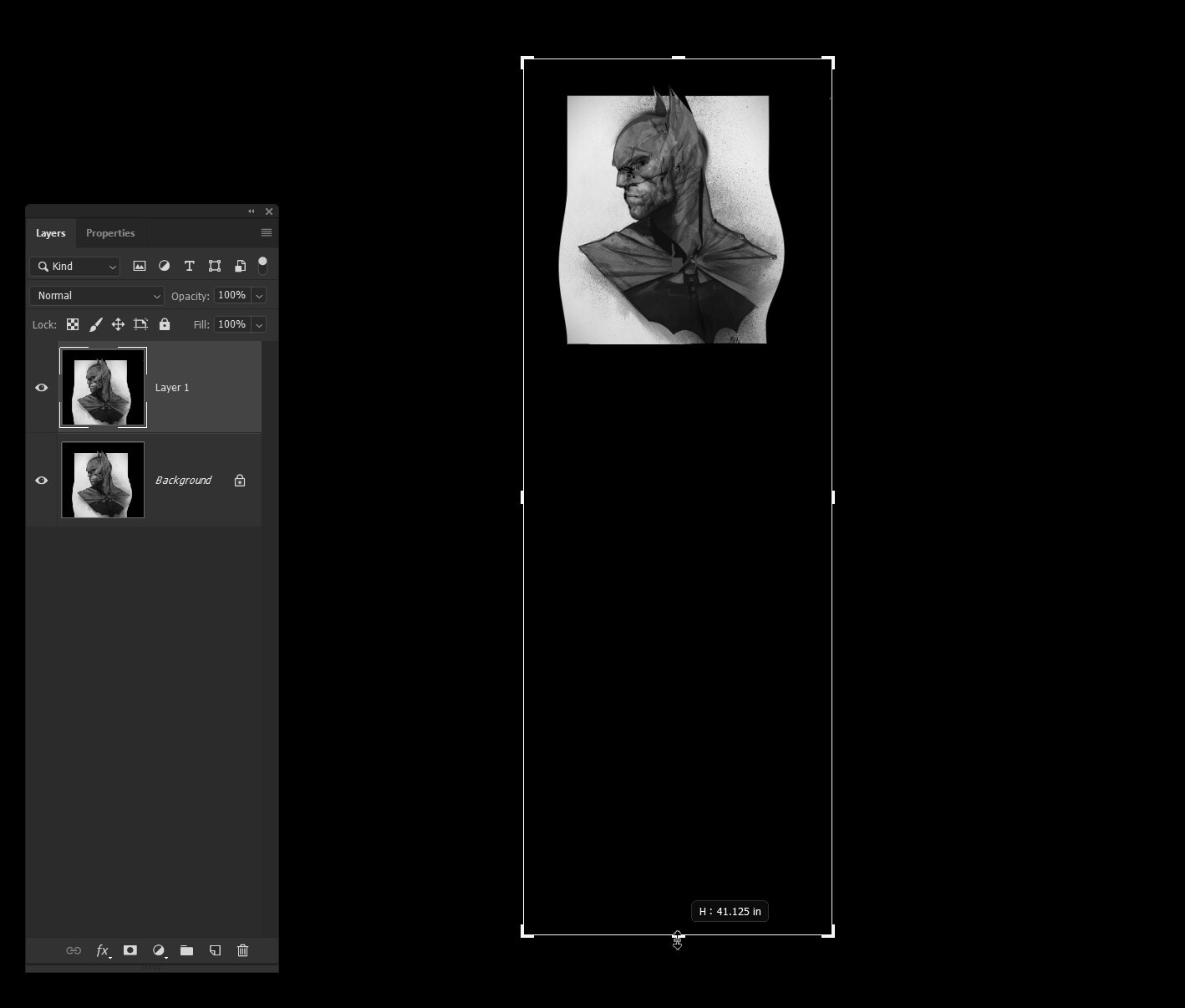Click the top-center crop handle
The width and height of the screenshot is (1185, 1008).
pyautogui.click(x=678, y=58)
